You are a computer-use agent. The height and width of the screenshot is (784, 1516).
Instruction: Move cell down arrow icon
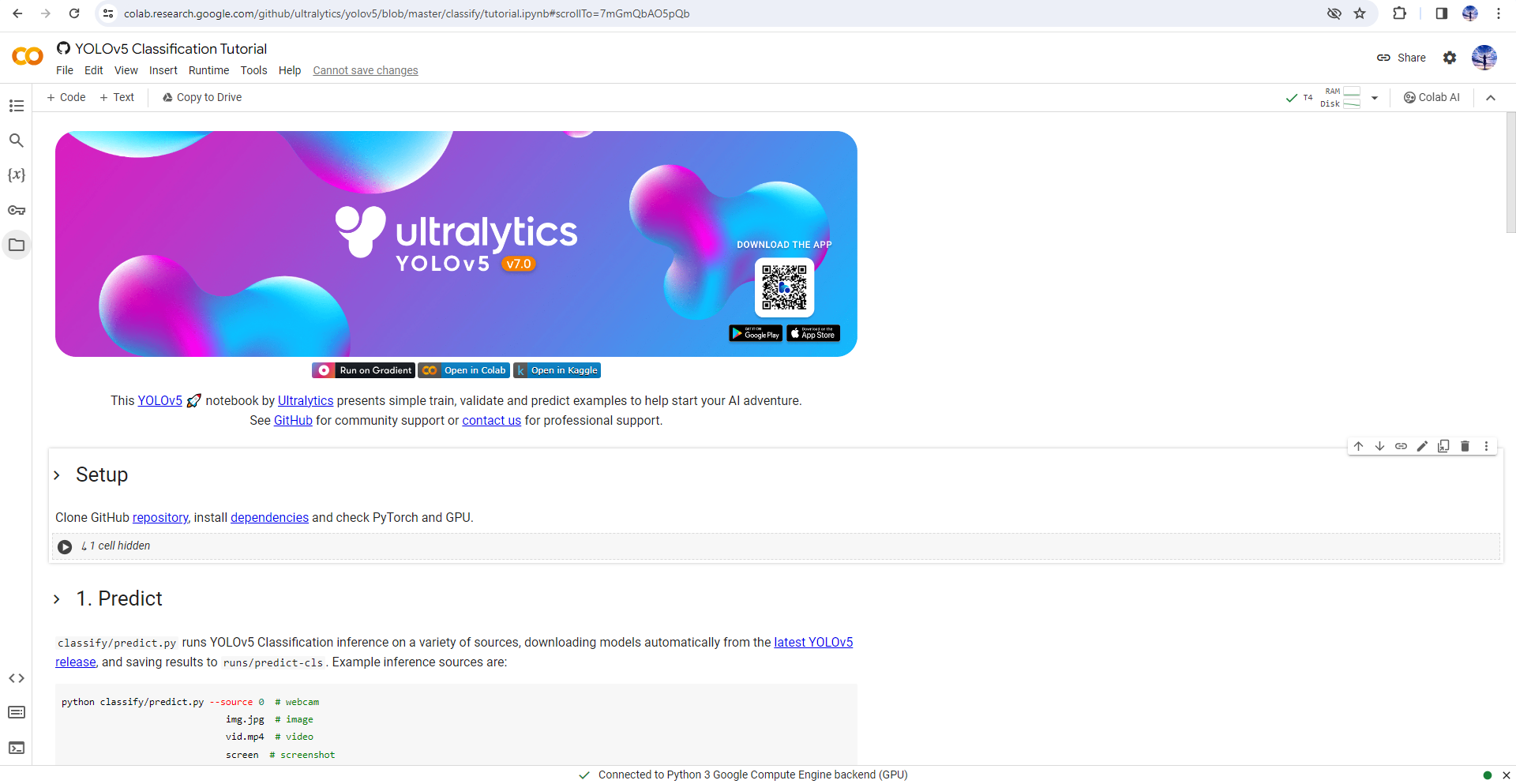coord(1380,446)
